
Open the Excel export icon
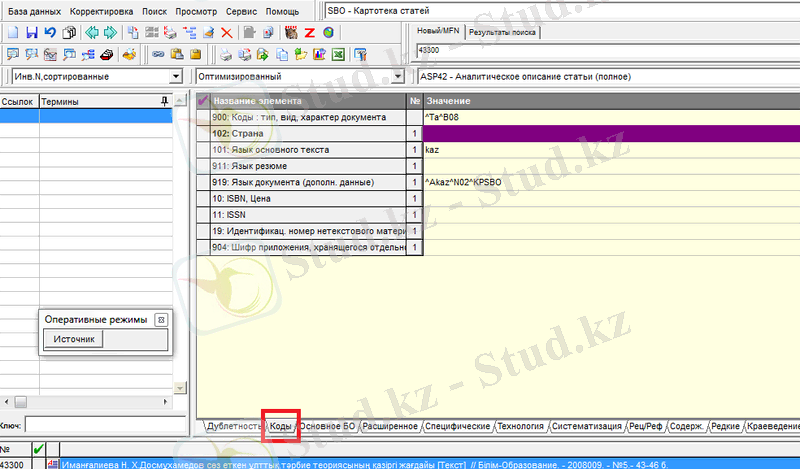pyautogui.click(x=338, y=55)
